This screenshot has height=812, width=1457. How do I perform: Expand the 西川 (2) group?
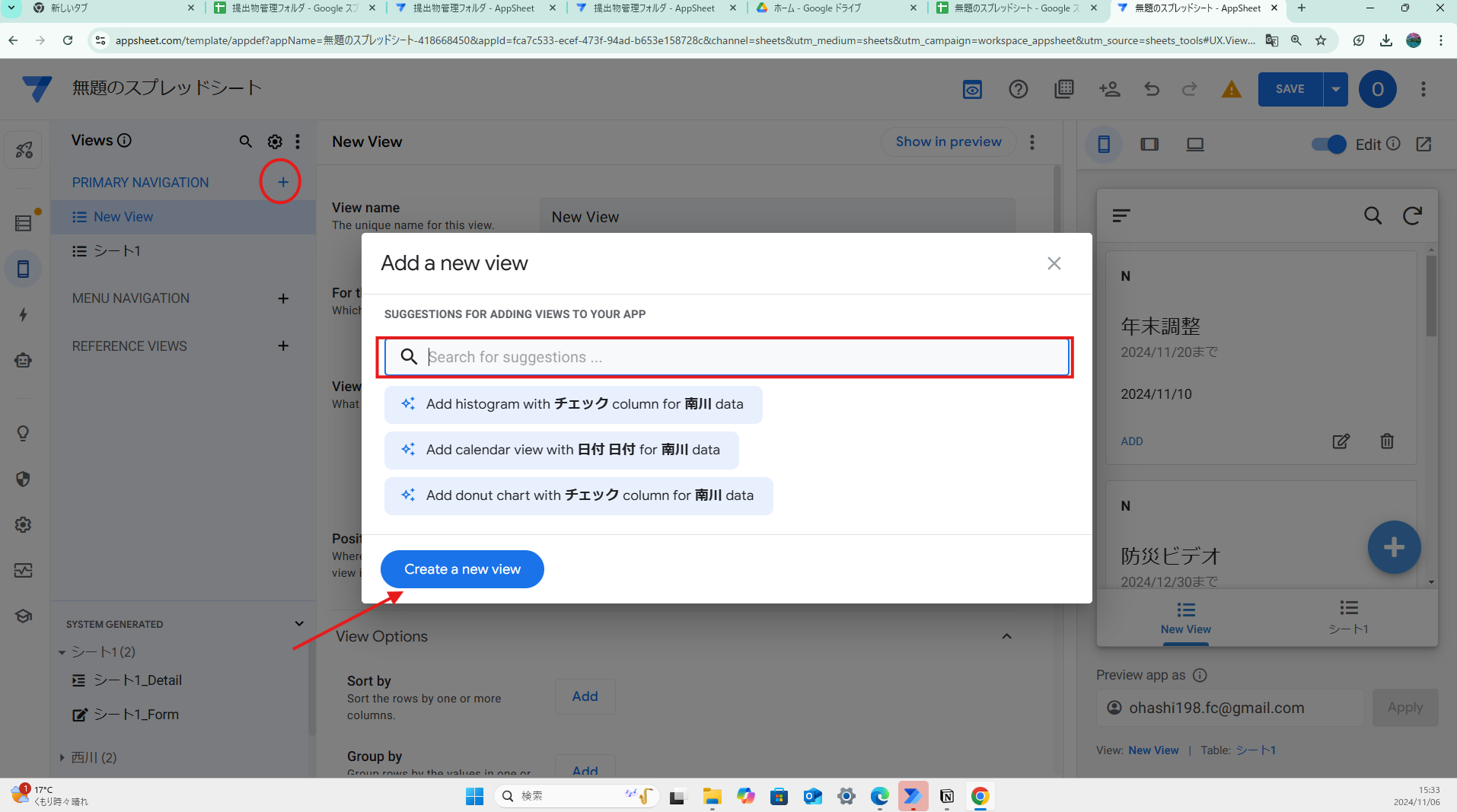(62, 757)
